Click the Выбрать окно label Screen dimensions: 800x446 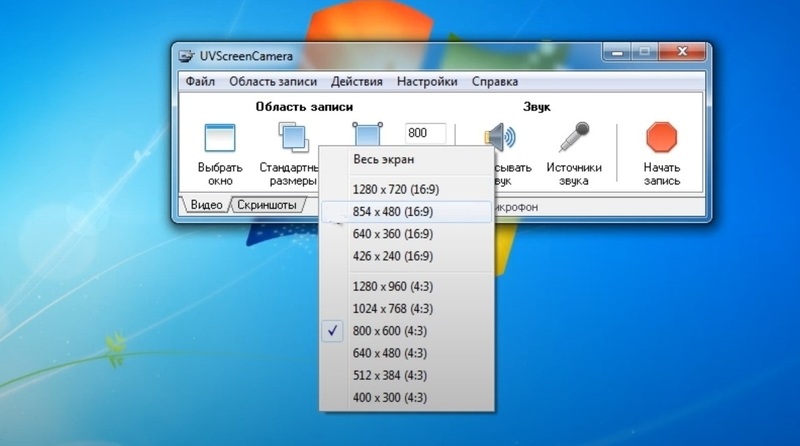(x=220, y=174)
